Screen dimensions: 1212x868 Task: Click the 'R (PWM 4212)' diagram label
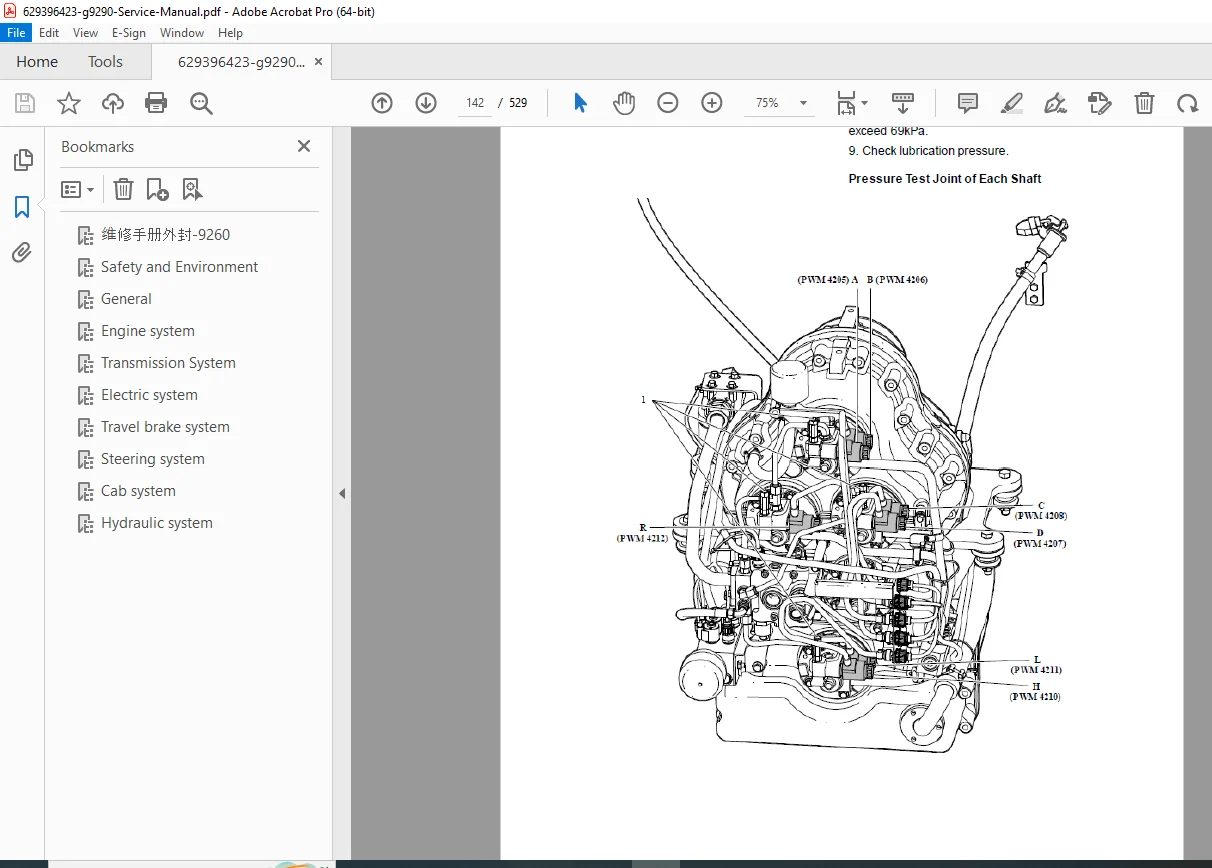(643, 532)
